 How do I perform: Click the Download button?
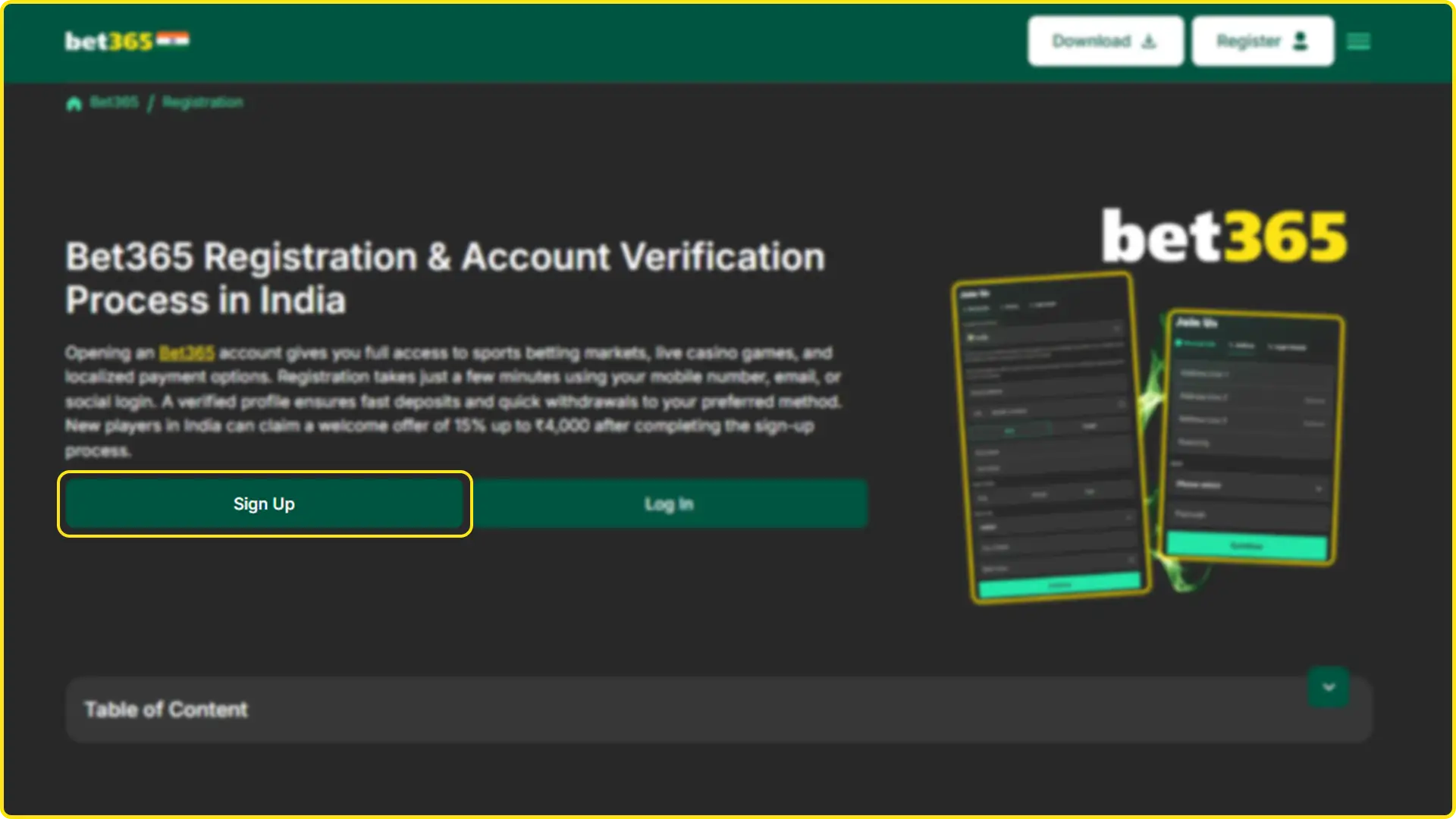(1105, 41)
